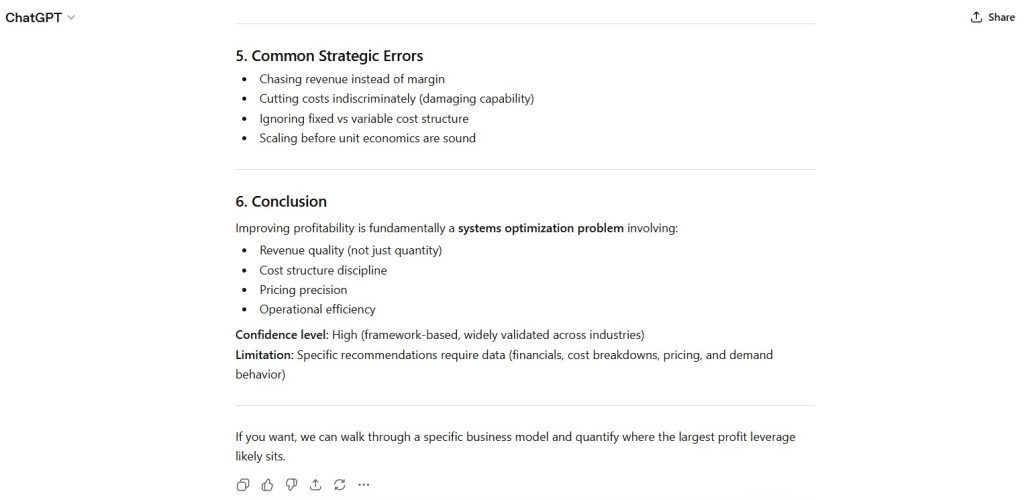Click the share icon below the response
This screenshot has height=500, width=1024.
(x=315, y=485)
